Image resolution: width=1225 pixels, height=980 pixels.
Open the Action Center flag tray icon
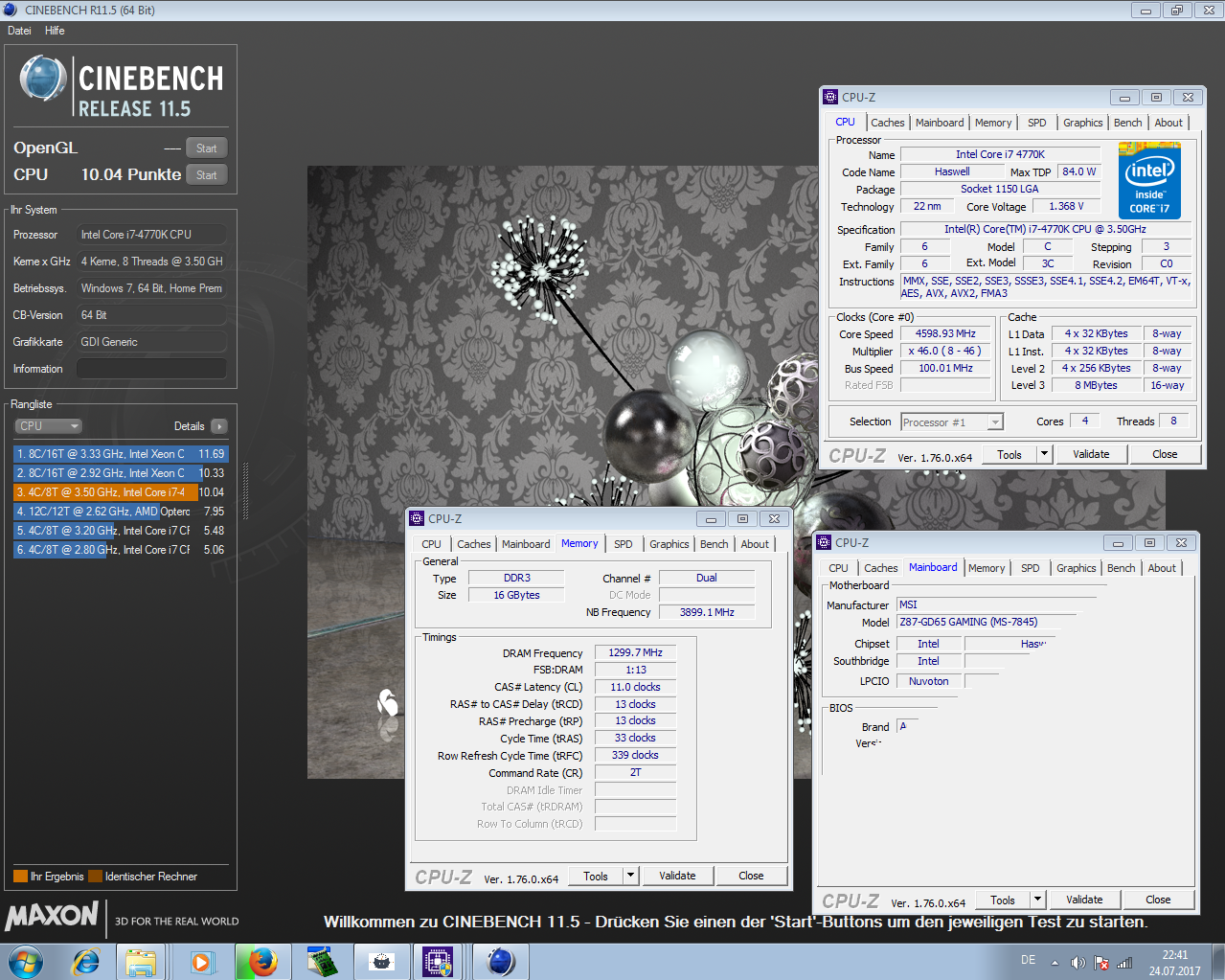pyautogui.click(x=1101, y=963)
